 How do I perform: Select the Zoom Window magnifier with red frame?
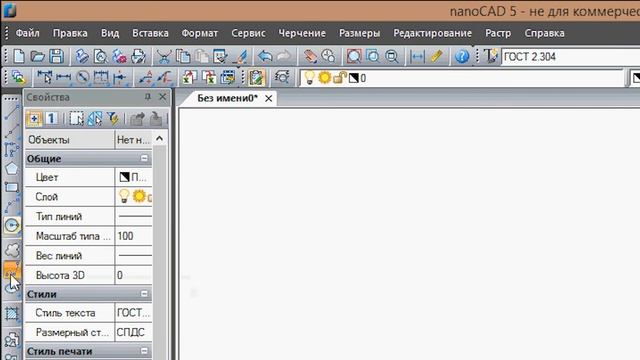354,56
